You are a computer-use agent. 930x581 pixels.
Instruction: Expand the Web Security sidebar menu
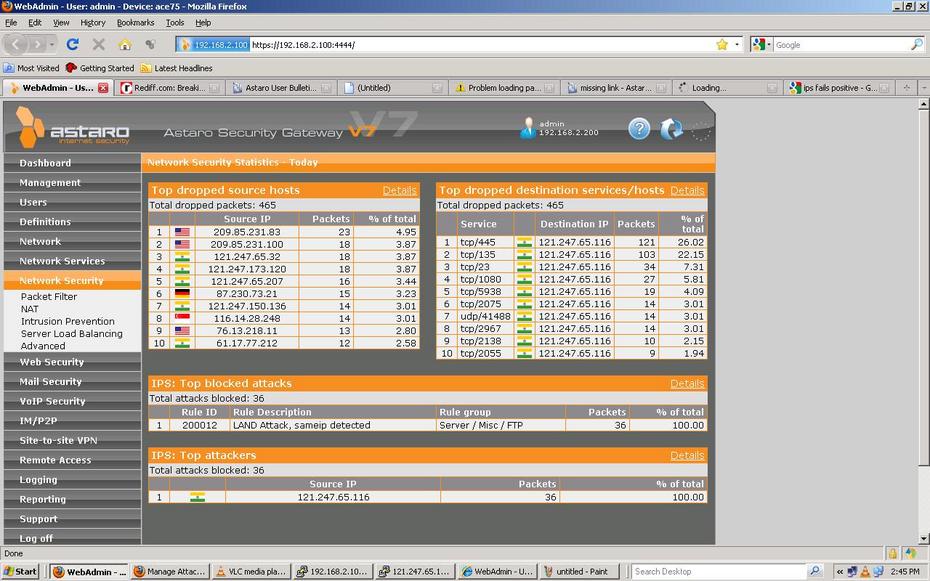[72, 362]
